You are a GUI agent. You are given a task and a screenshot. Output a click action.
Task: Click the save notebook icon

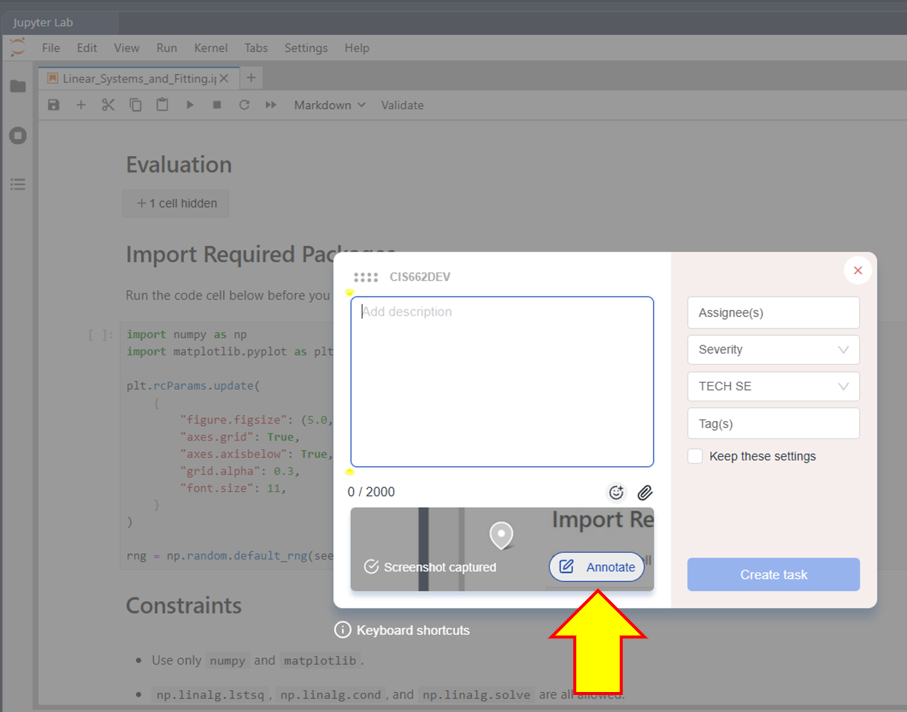click(x=54, y=105)
